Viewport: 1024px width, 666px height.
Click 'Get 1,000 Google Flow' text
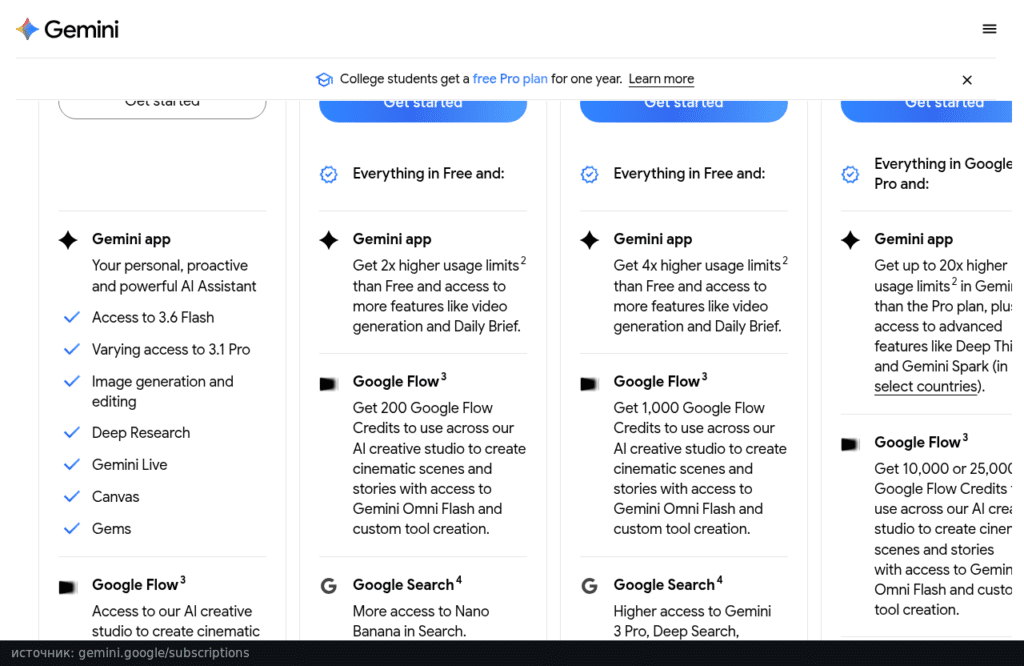pyautogui.click(x=689, y=408)
